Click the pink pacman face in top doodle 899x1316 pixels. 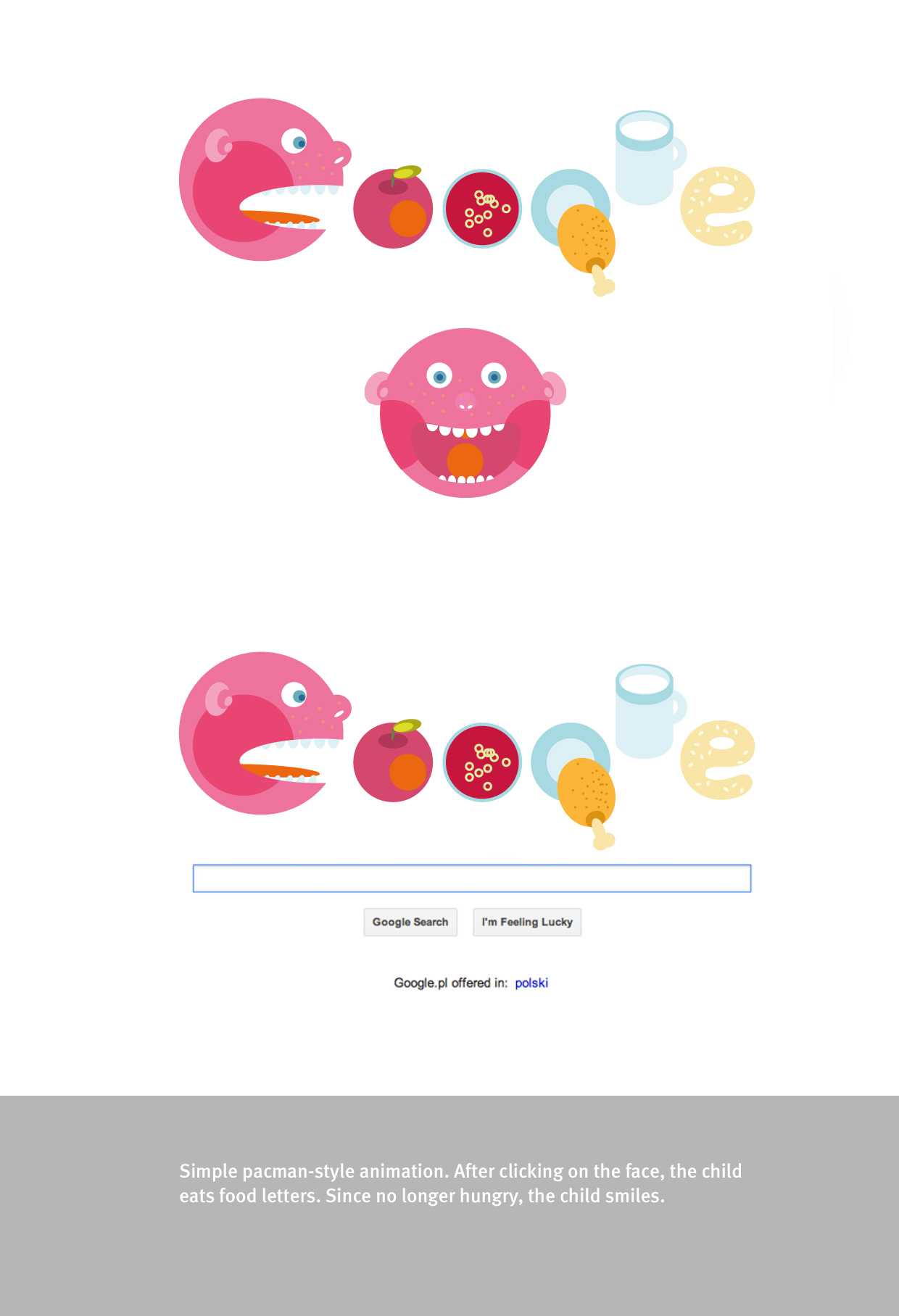[265, 180]
